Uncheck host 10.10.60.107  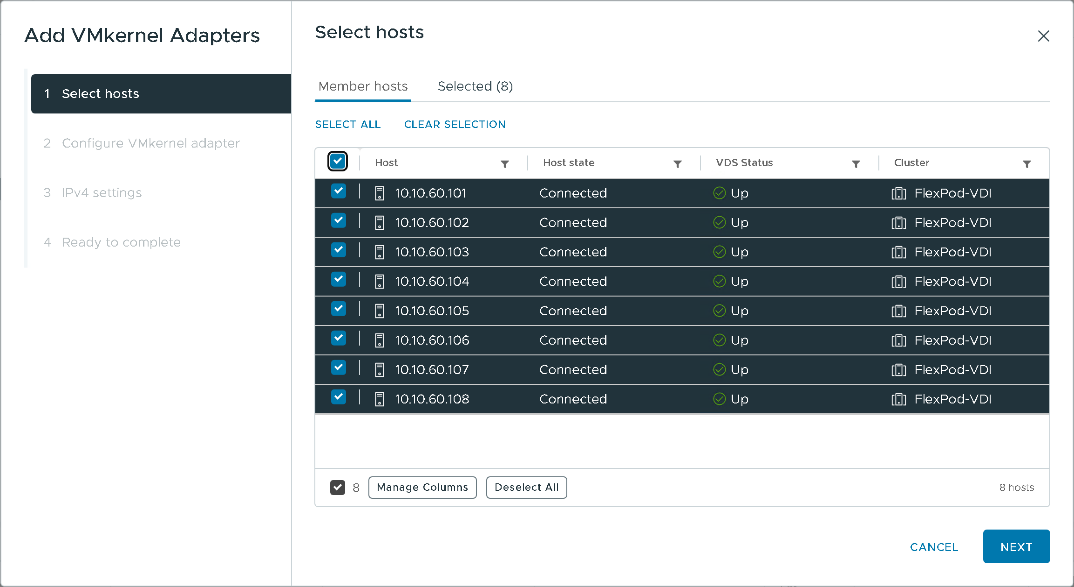point(338,368)
